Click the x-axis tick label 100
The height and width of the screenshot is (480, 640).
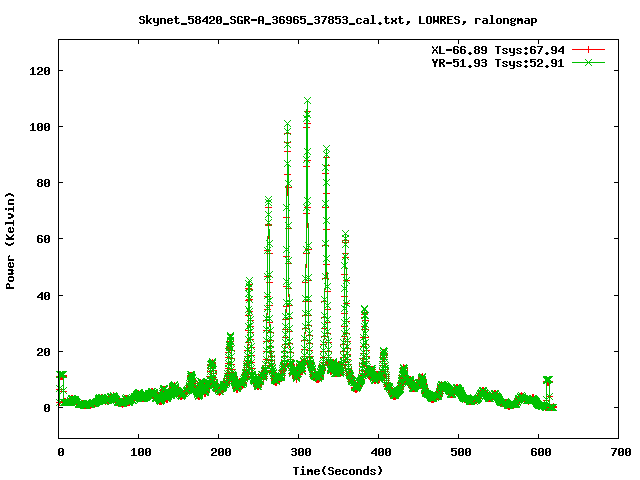click(141, 452)
